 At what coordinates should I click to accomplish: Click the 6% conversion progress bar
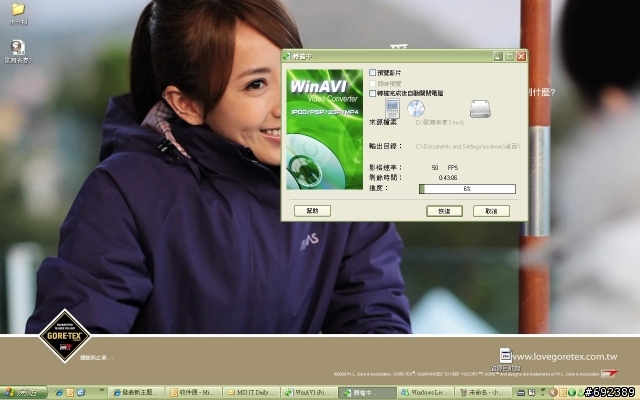tap(467, 189)
